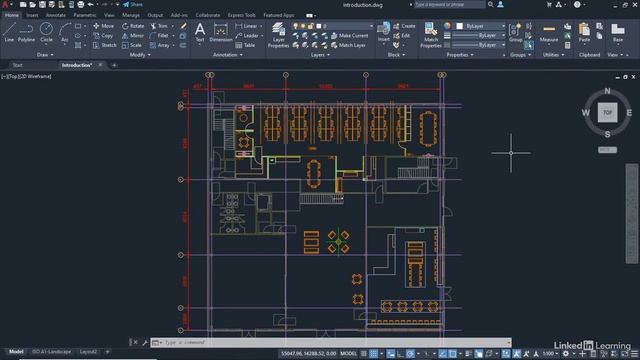Click the Measure utility
This screenshot has height=360, width=640.
pos(549,33)
